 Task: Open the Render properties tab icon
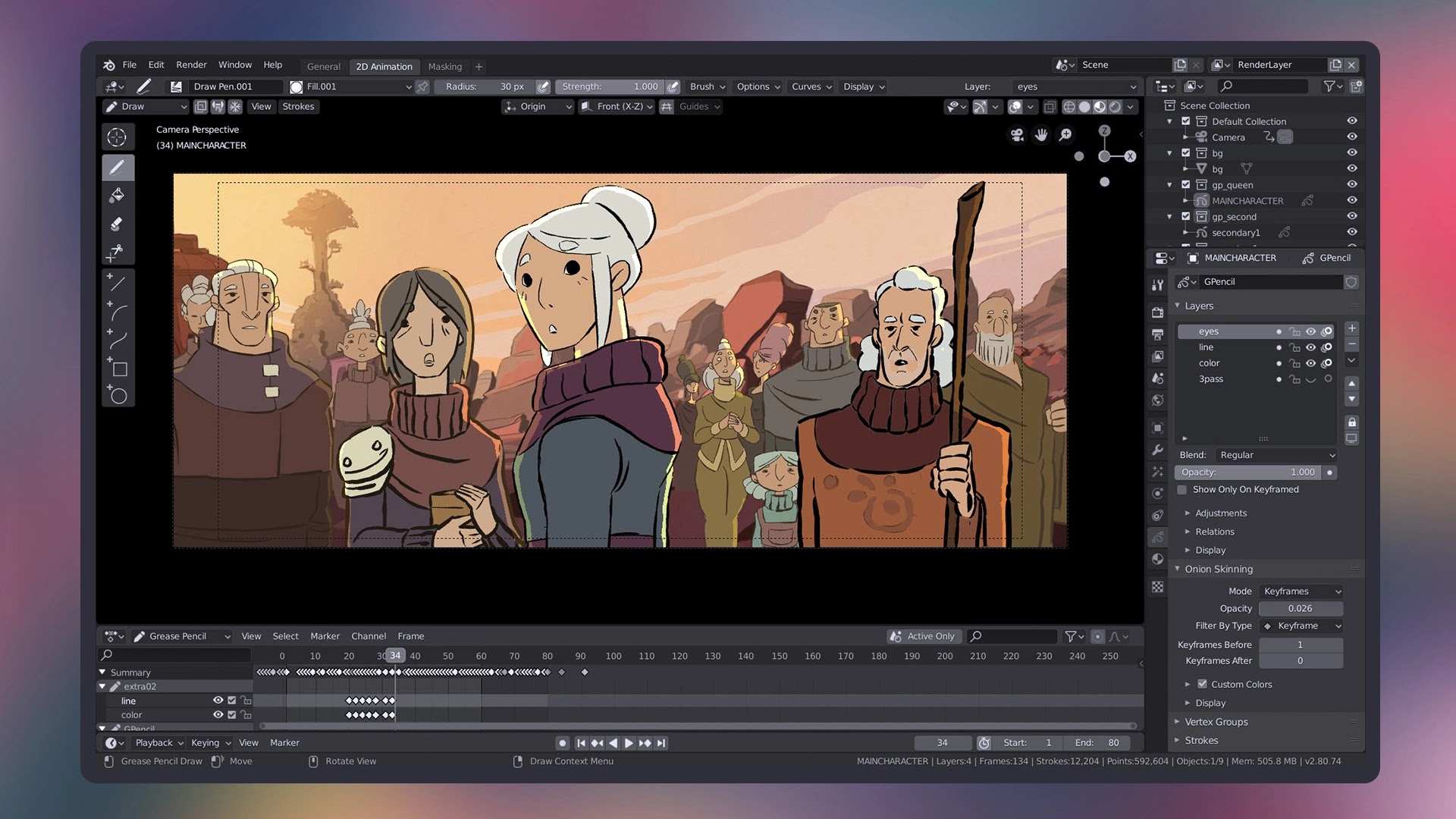1157,312
